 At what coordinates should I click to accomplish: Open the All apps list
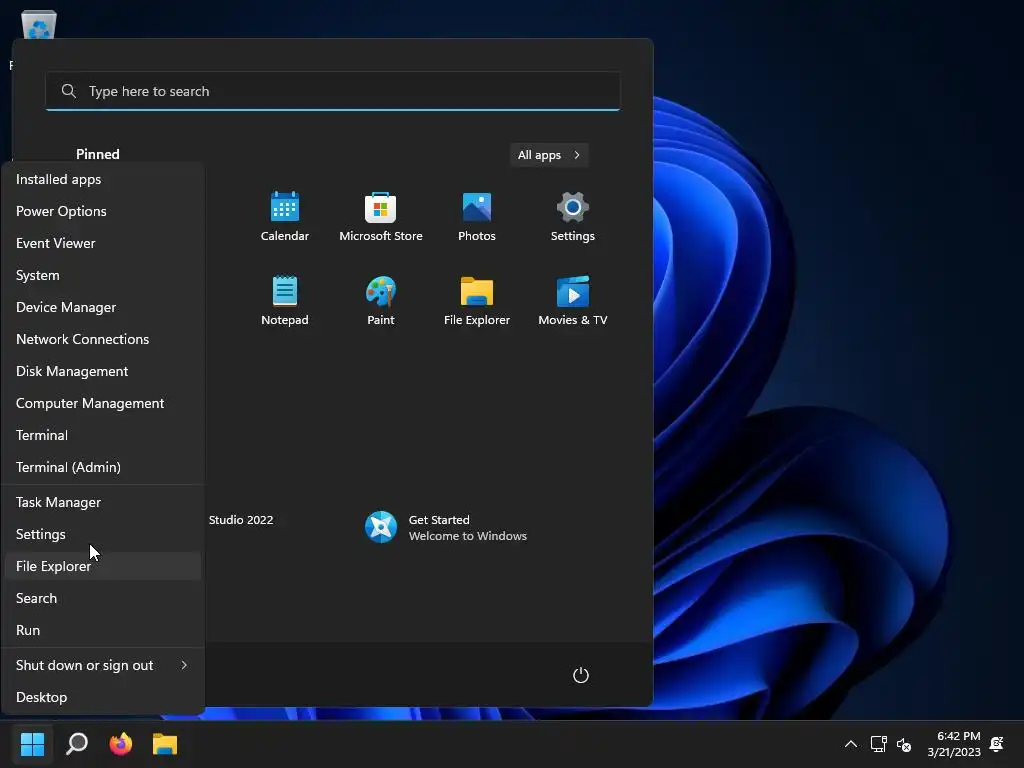tap(549, 155)
